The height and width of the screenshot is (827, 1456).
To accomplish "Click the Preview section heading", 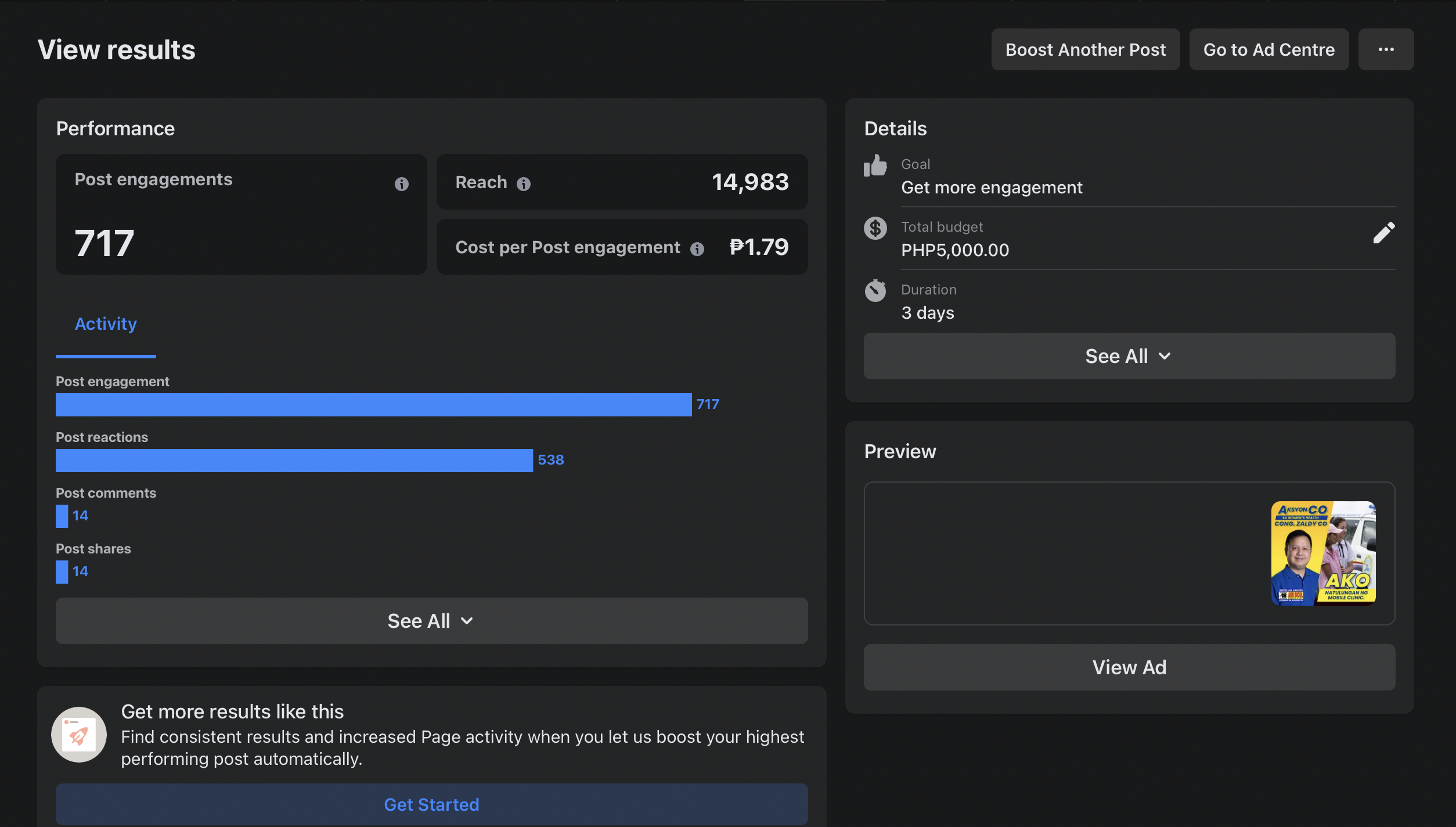I will point(900,451).
